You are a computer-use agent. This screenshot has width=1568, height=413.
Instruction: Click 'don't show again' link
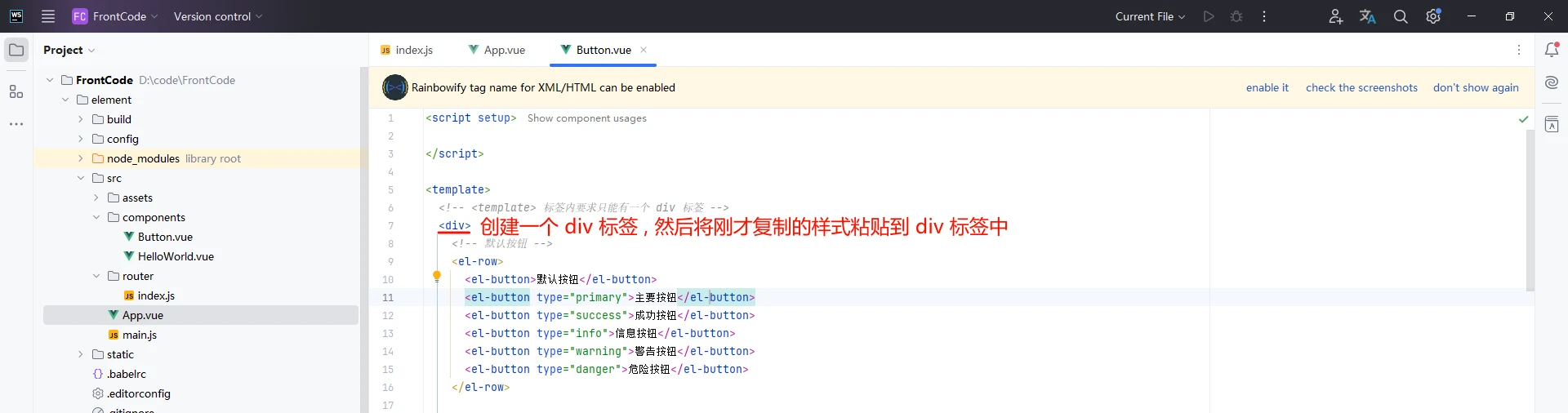coord(1476,87)
